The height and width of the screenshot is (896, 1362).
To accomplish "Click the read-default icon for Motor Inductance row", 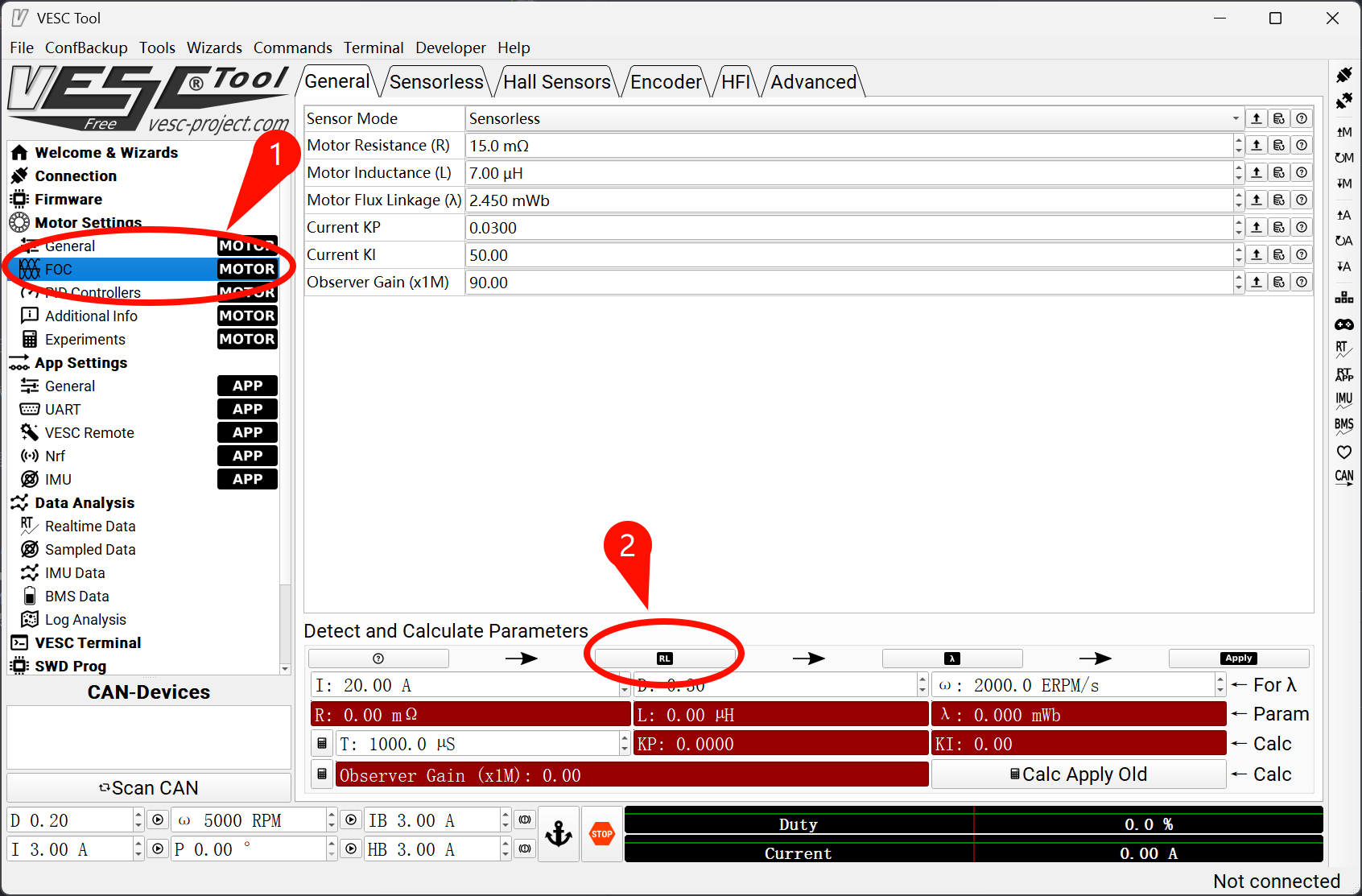I will pos(1279,173).
